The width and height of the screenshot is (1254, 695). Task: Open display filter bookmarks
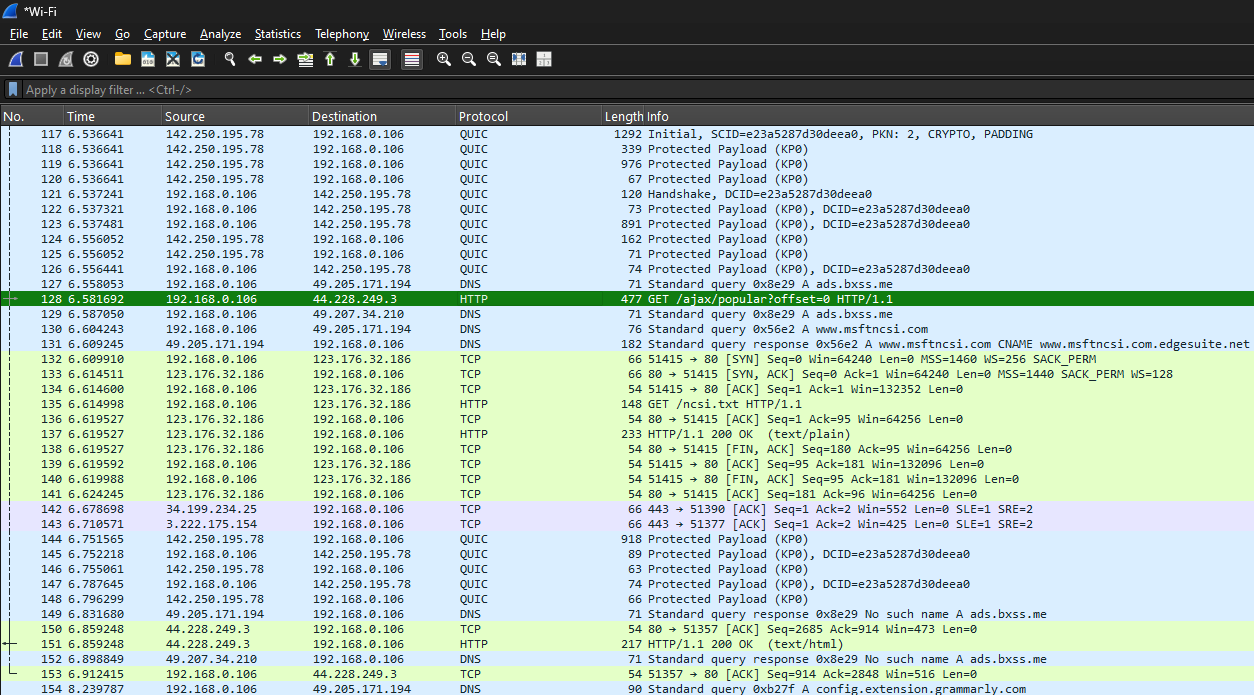[x=13, y=90]
